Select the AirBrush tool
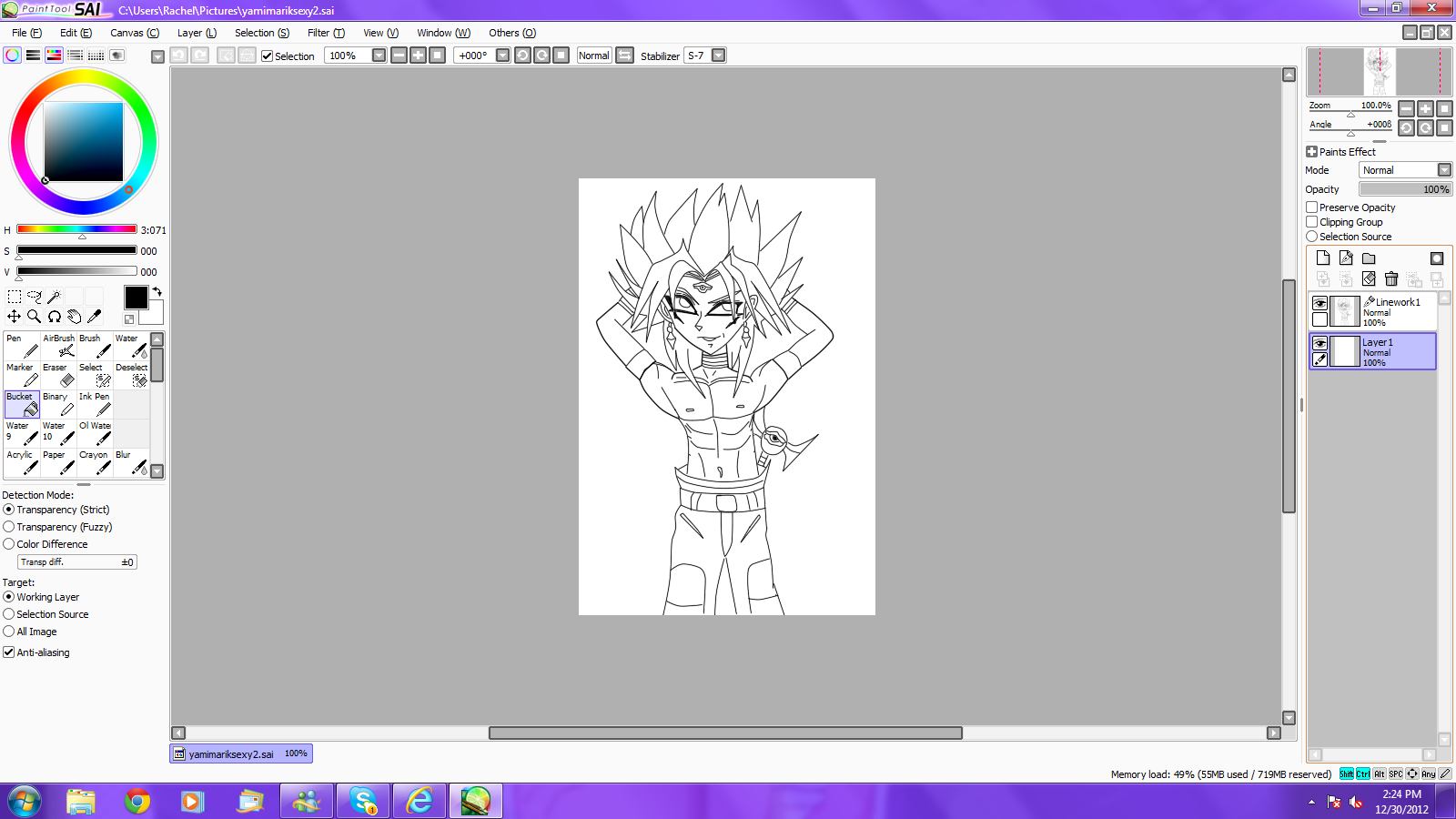The height and width of the screenshot is (819, 1456). (x=58, y=346)
